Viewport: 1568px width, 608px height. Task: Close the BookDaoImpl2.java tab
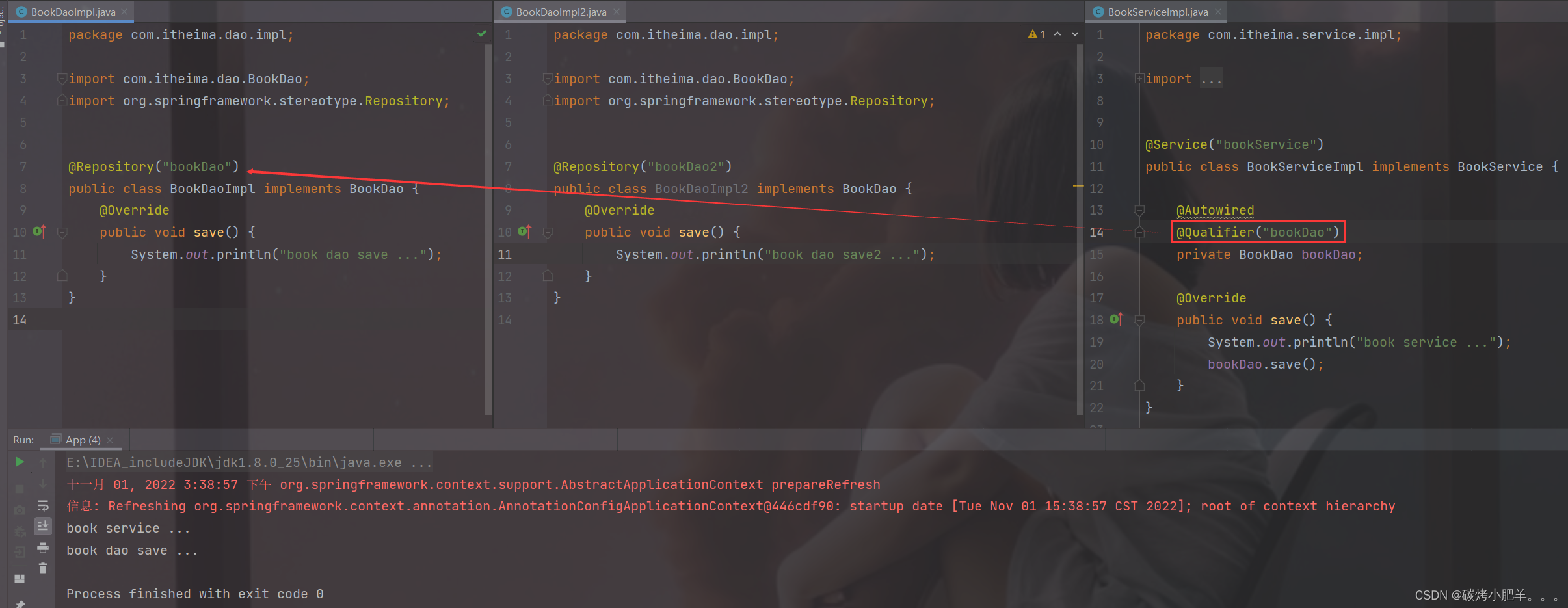coord(616,12)
